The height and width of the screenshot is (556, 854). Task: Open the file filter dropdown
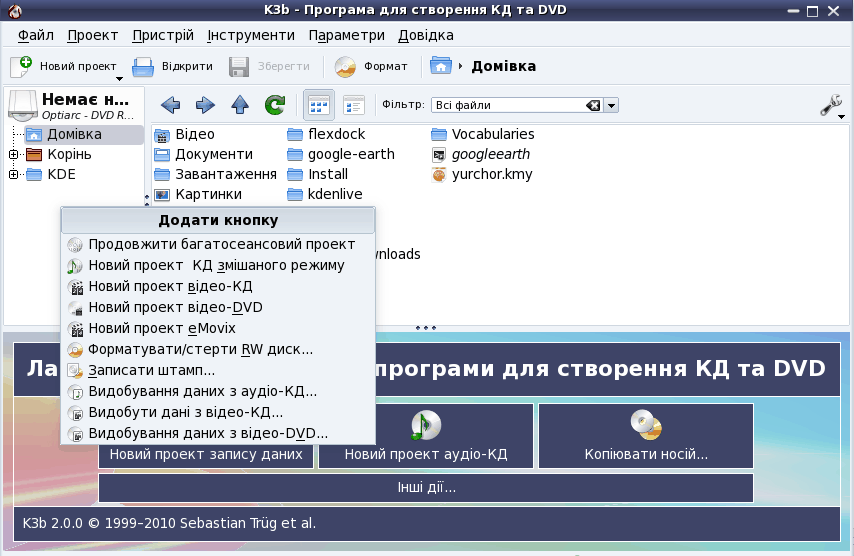point(611,105)
